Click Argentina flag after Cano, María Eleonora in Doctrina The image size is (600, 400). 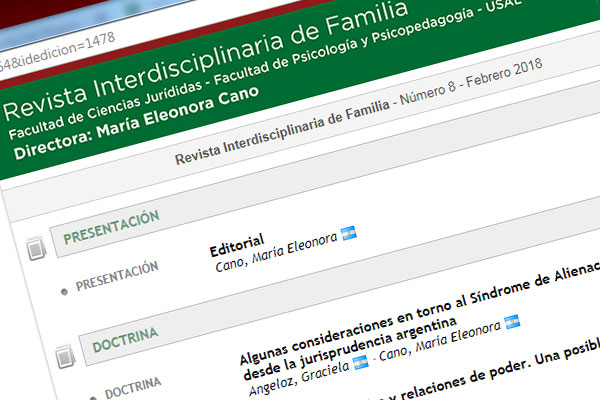512,322
